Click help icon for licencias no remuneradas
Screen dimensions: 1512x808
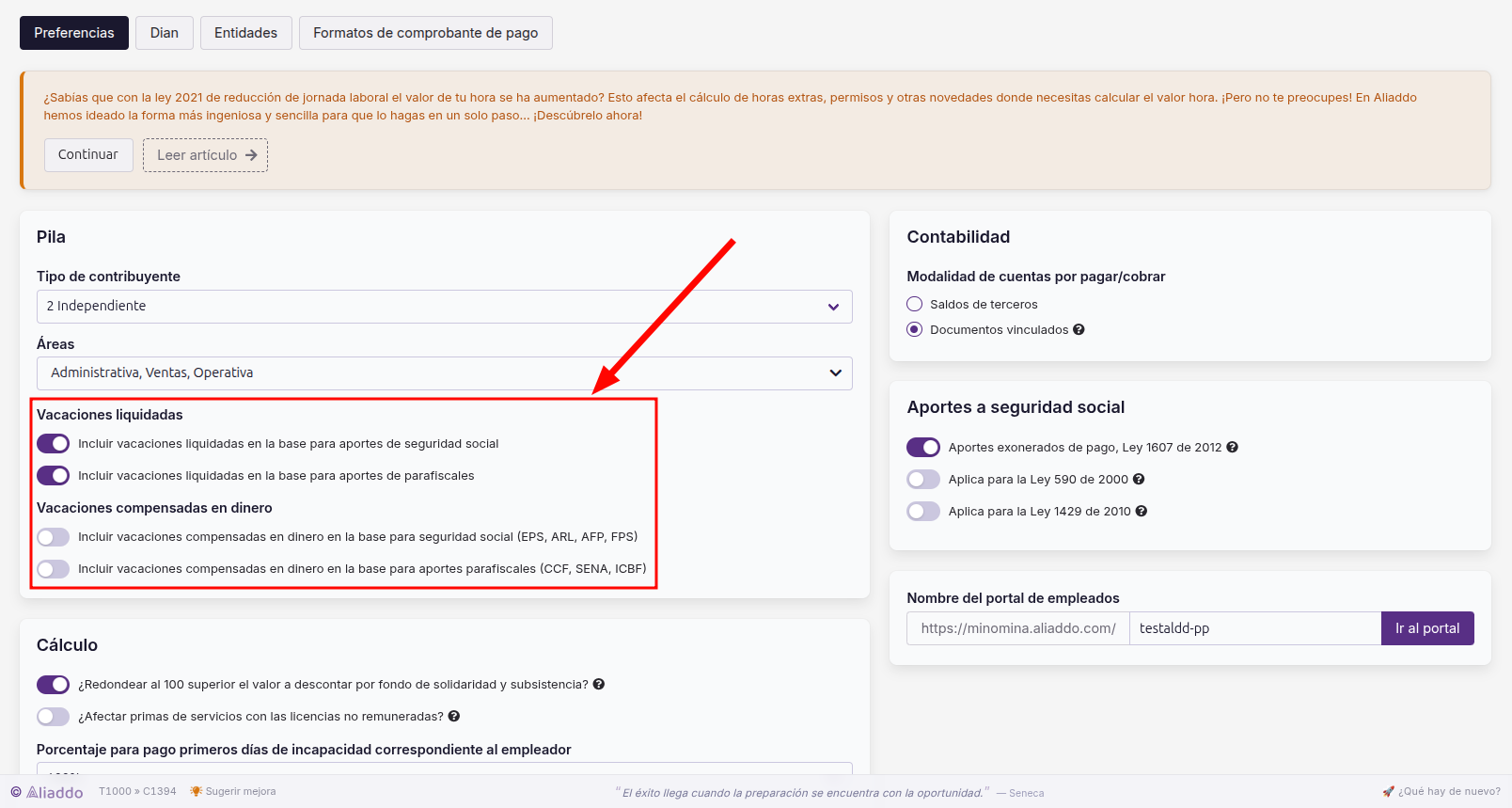tap(454, 716)
